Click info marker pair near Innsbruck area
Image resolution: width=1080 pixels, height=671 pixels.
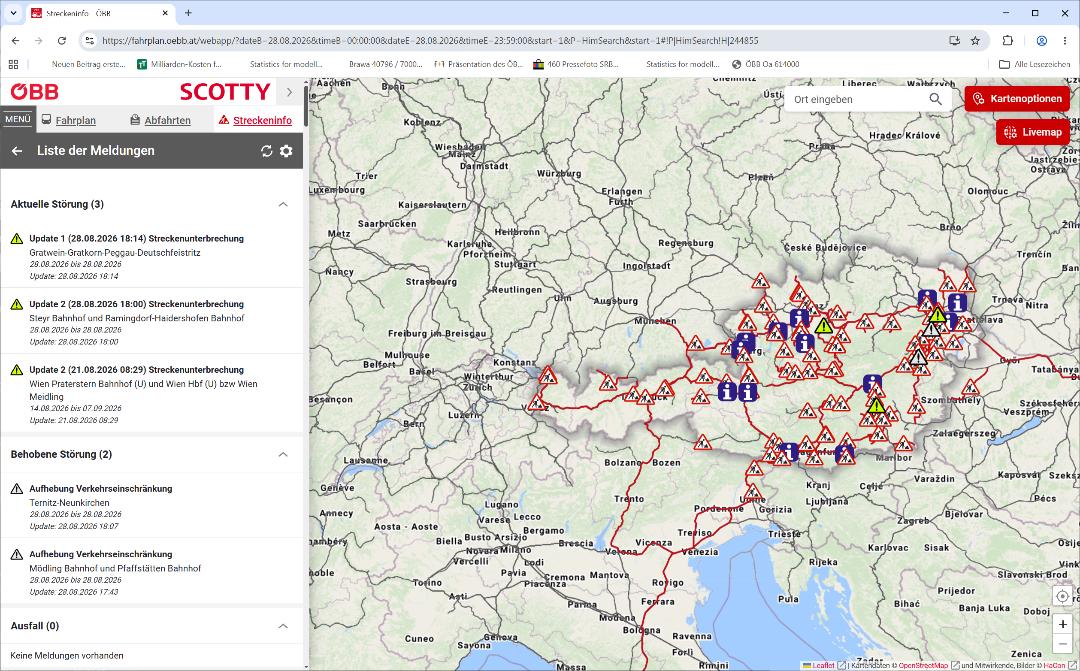[737, 392]
